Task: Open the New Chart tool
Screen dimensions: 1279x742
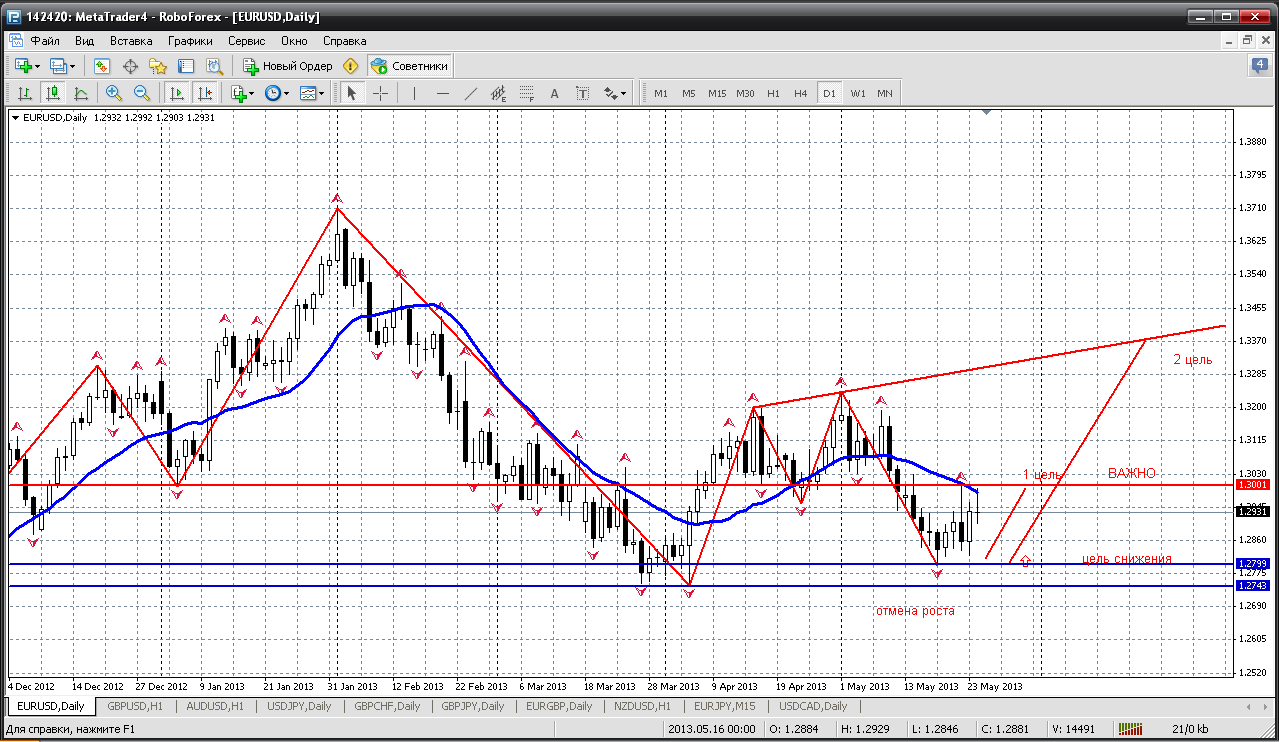Action: click(x=22, y=66)
